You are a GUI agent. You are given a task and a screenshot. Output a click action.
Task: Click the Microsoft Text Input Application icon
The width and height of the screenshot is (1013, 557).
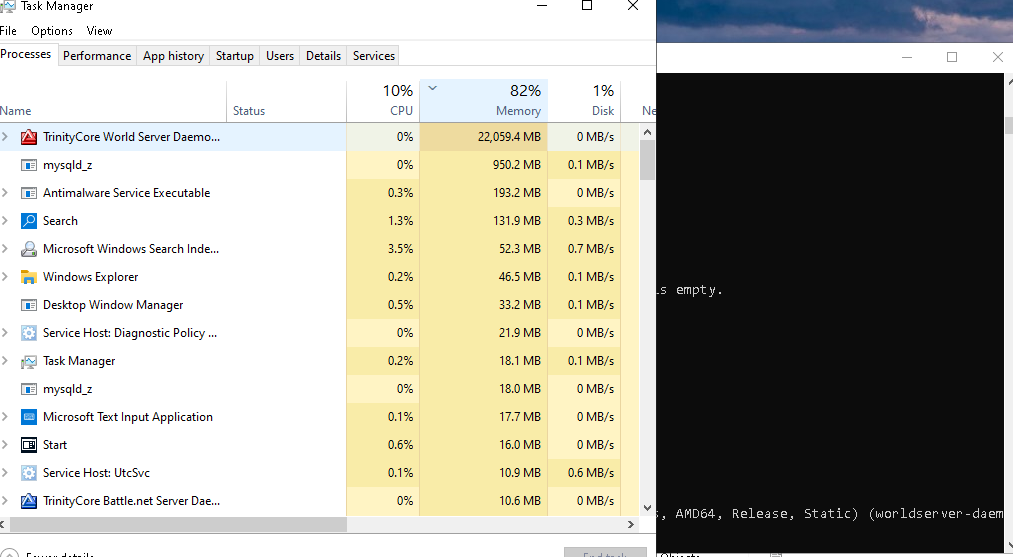28,417
